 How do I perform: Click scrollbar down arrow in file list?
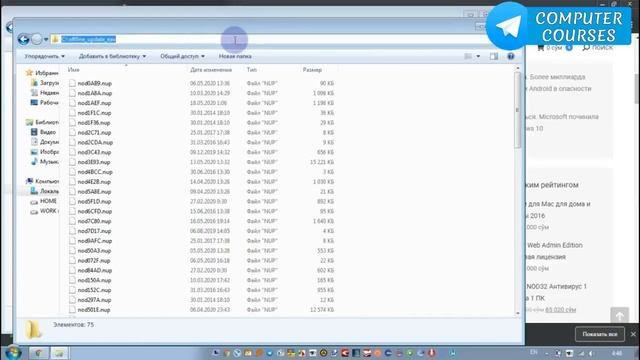click(x=518, y=313)
